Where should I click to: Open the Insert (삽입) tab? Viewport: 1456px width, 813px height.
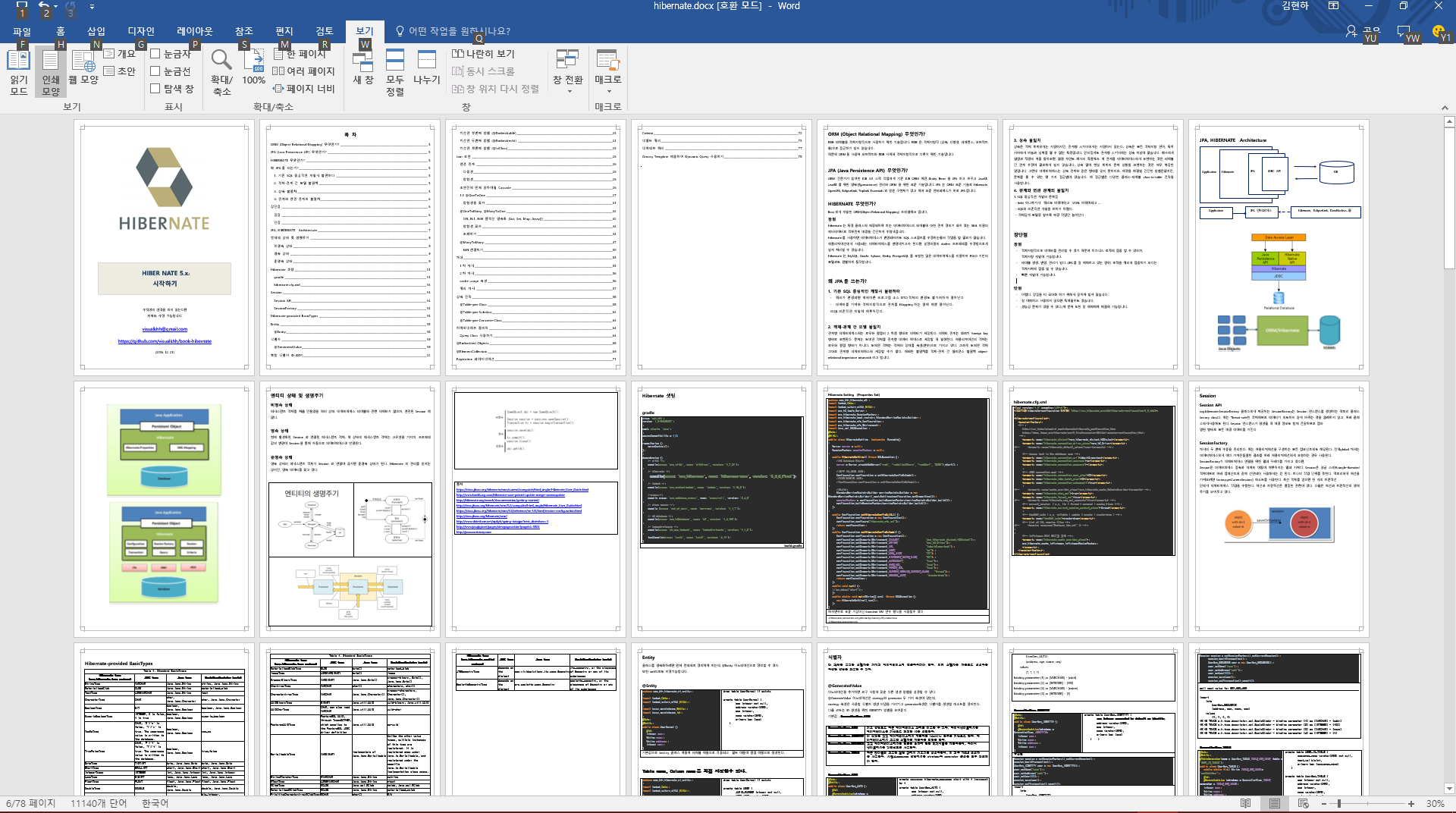pos(96,31)
